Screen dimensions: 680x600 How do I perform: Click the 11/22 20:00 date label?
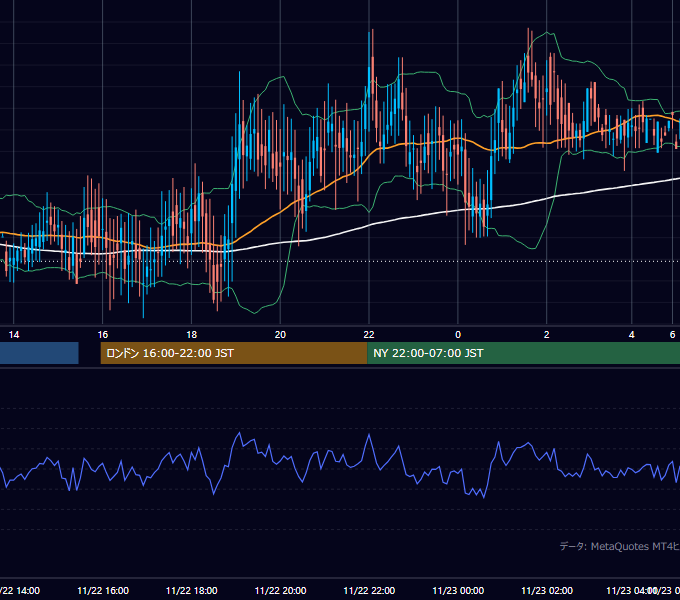(x=281, y=591)
